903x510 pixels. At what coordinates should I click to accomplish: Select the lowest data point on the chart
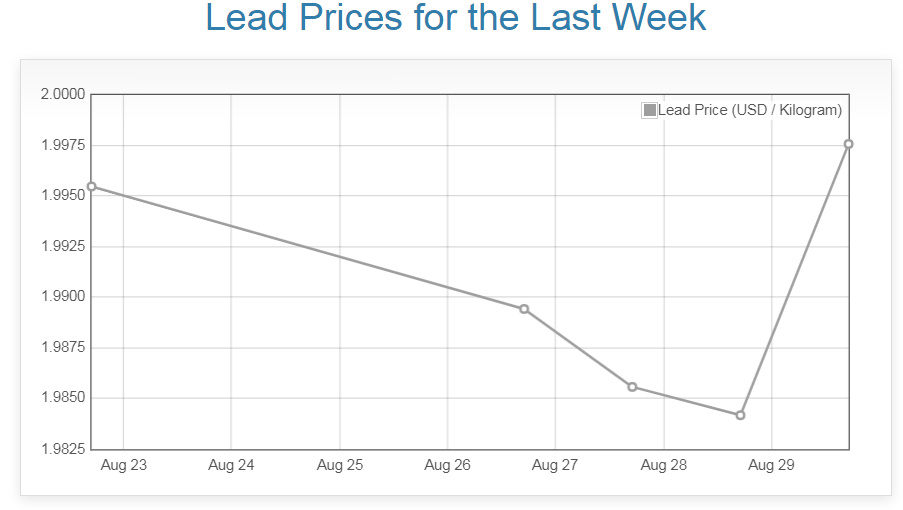coord(740,415)
